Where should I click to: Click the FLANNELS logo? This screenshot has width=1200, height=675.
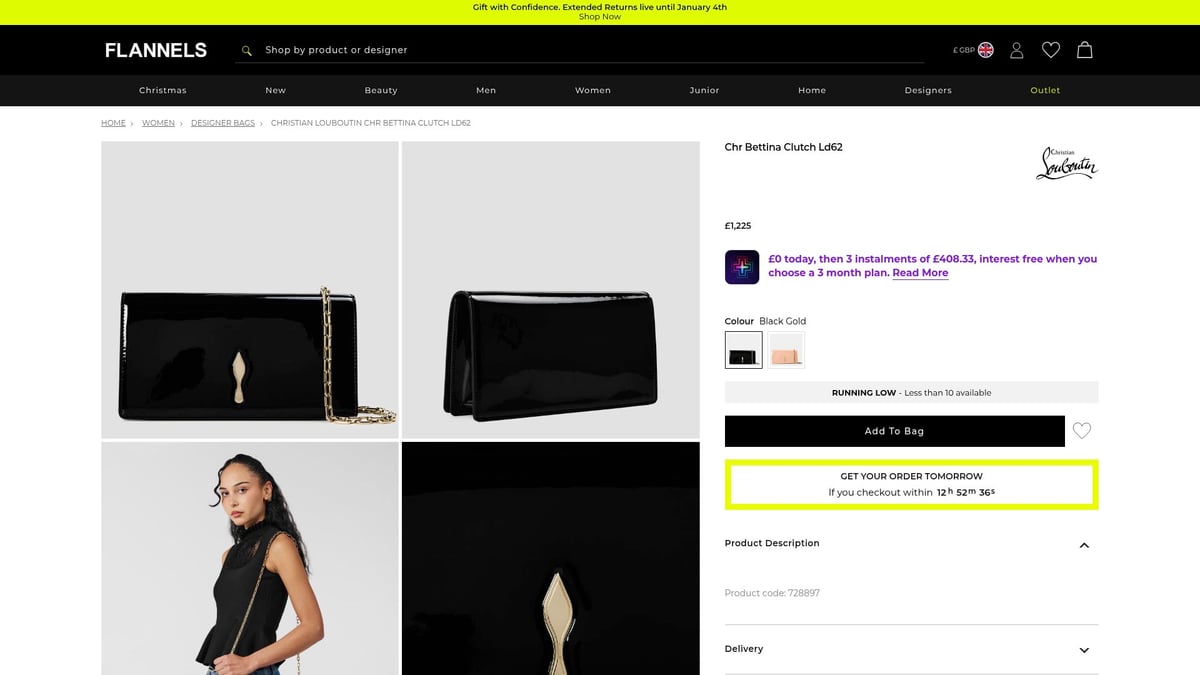click(x=155, y=49)
